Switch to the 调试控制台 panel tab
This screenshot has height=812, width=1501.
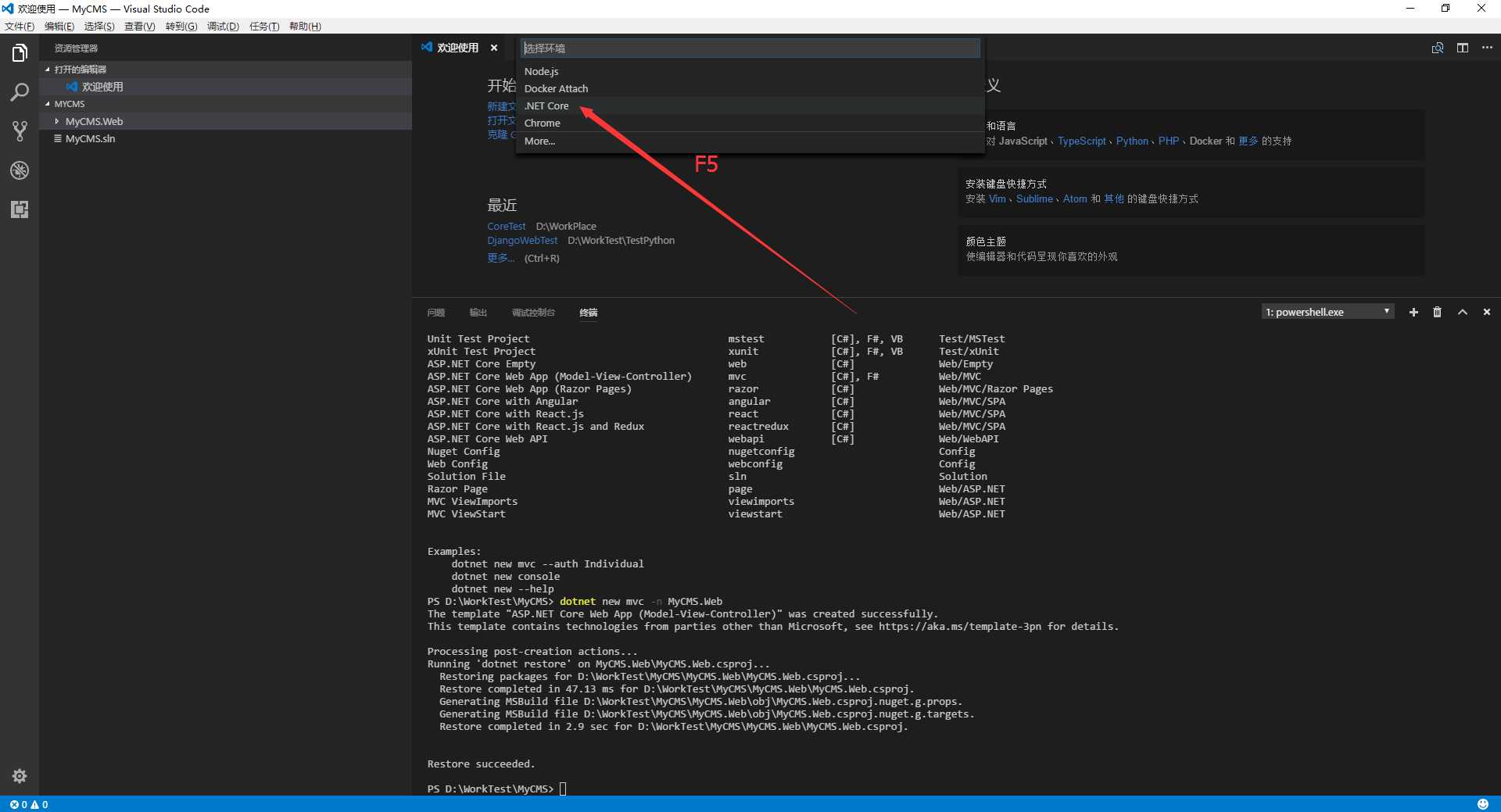[x=533, y=313]
